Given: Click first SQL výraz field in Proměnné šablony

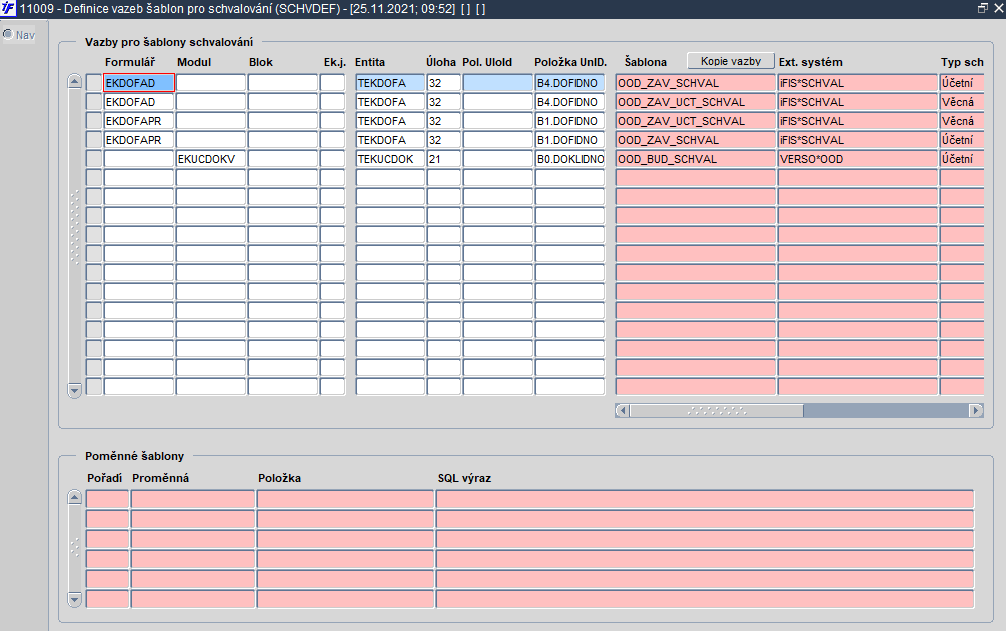Looking at the screenshot, I should click(704, 499).
